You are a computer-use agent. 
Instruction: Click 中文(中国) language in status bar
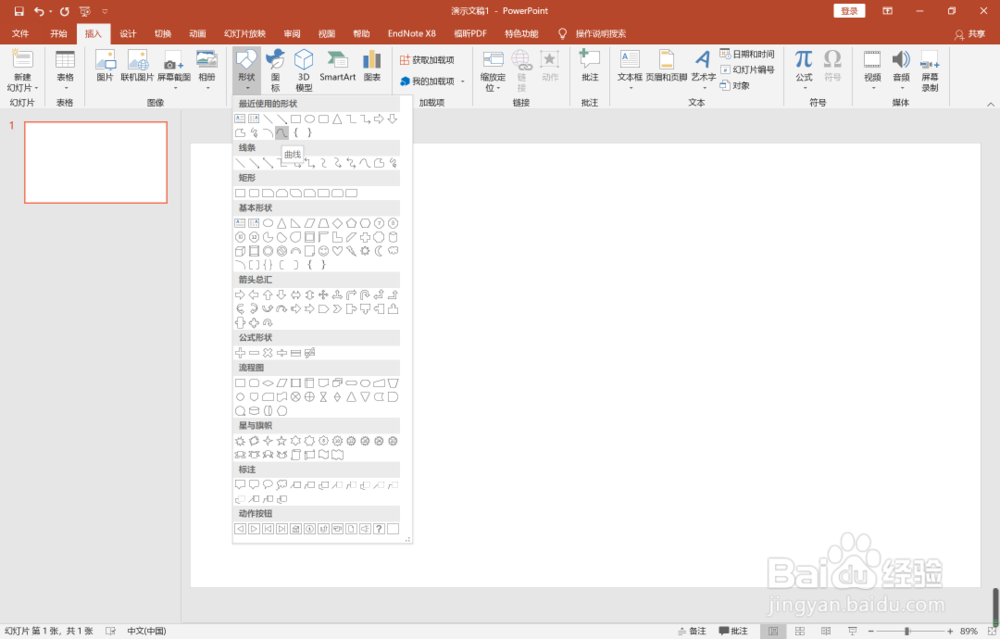pos(147,631)
